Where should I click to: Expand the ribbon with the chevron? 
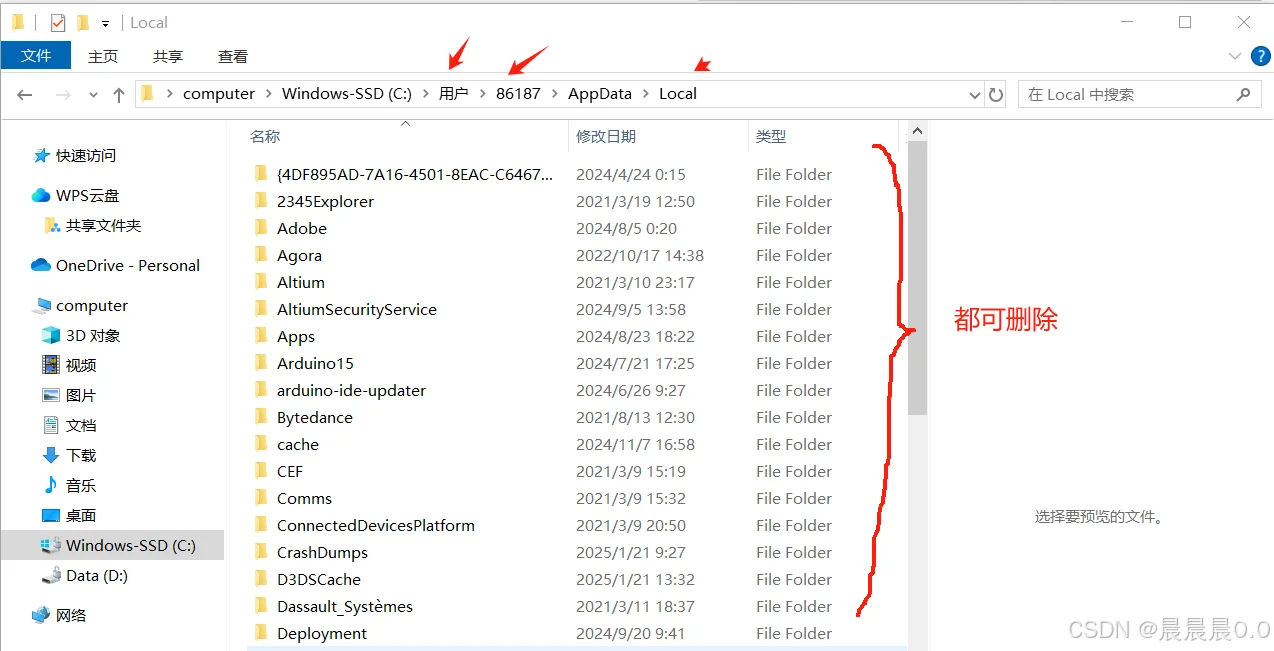[x=1234, y=56]
